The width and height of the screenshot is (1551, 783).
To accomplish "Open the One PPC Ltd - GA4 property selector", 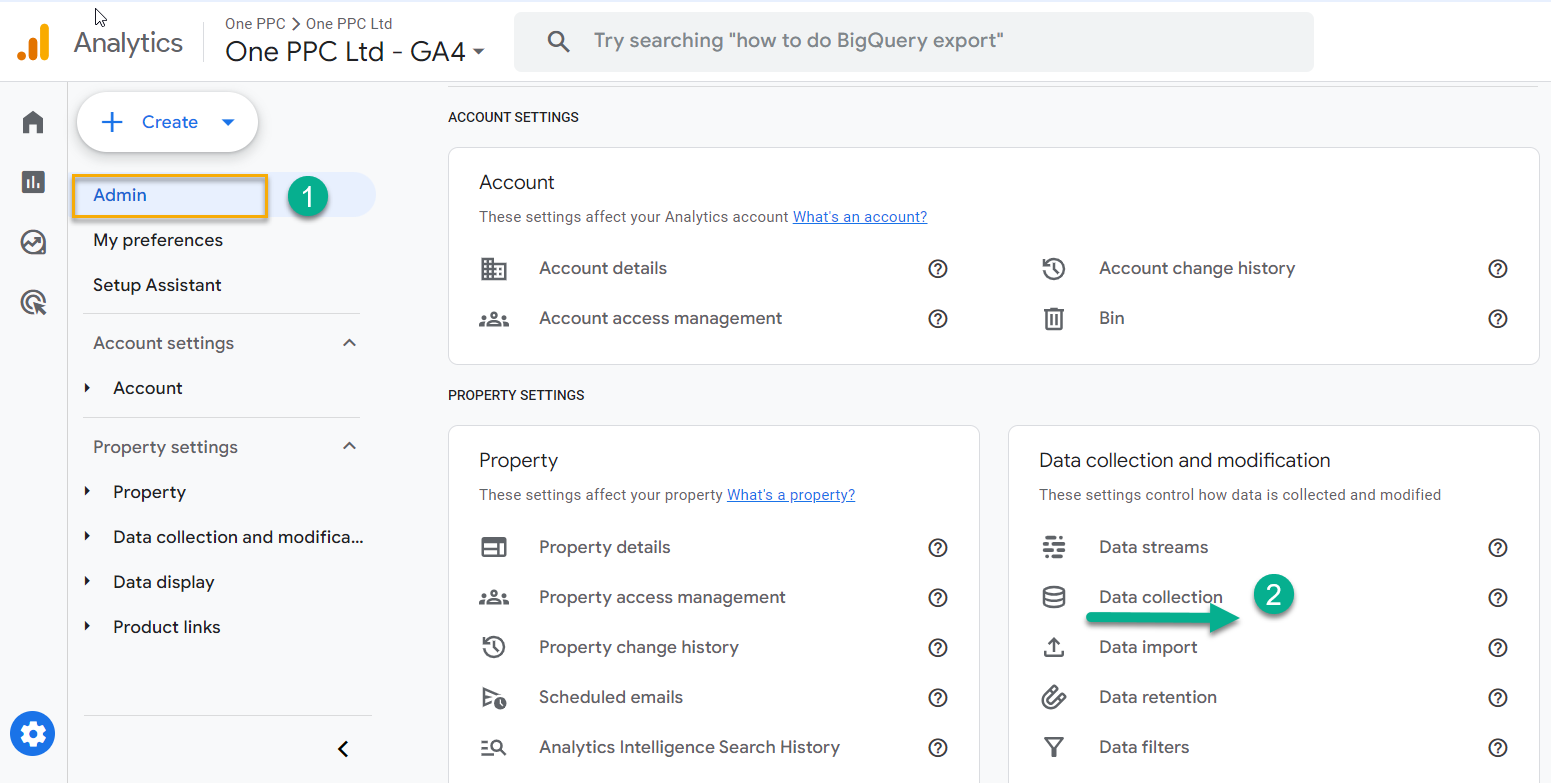I will 355,51.
